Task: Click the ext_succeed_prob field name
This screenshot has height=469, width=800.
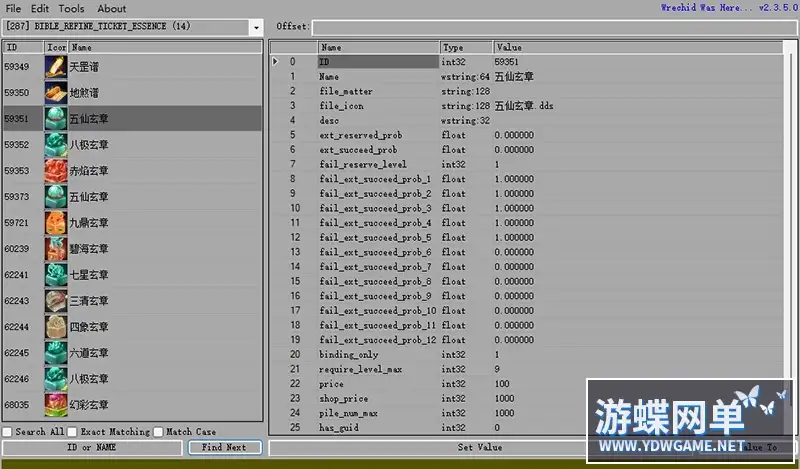Action: (x=358, y=150)
